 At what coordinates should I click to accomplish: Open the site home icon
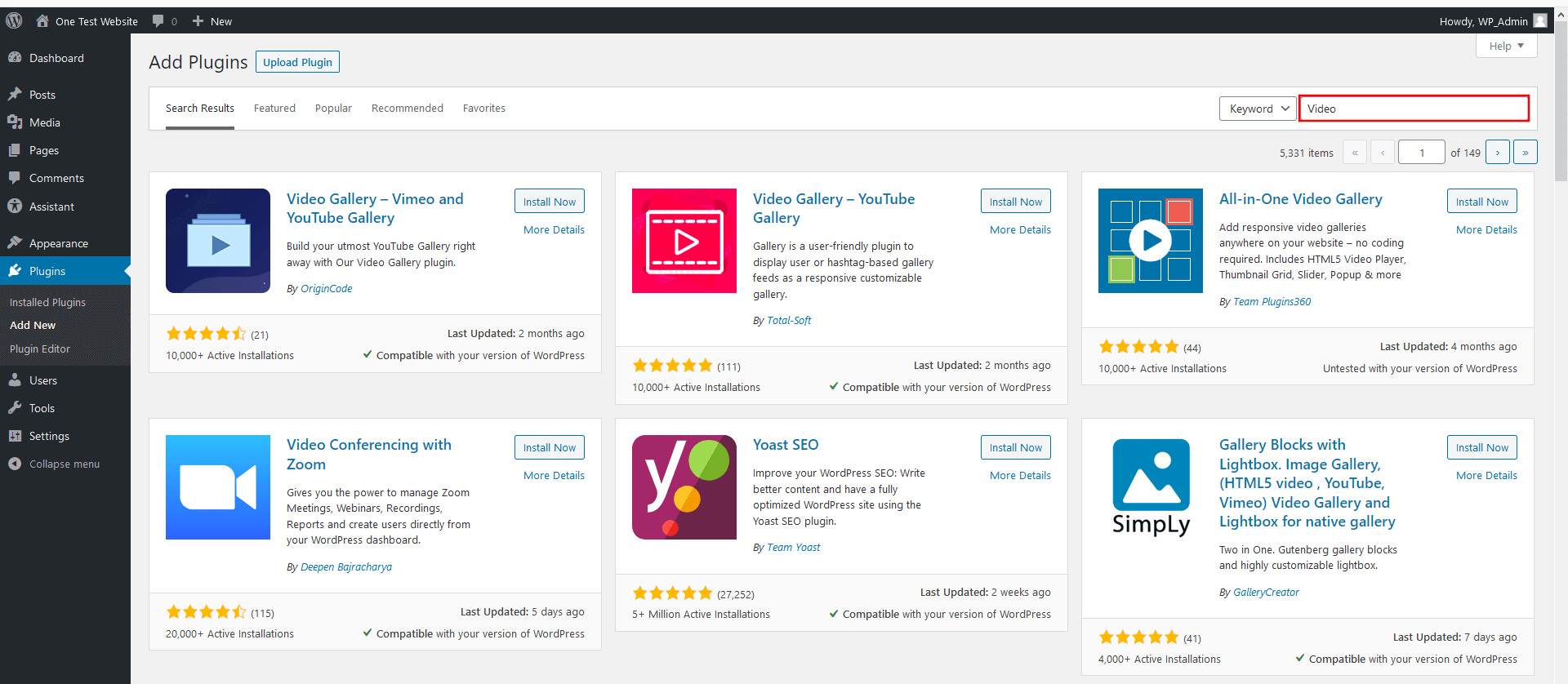tap(42, 21)
